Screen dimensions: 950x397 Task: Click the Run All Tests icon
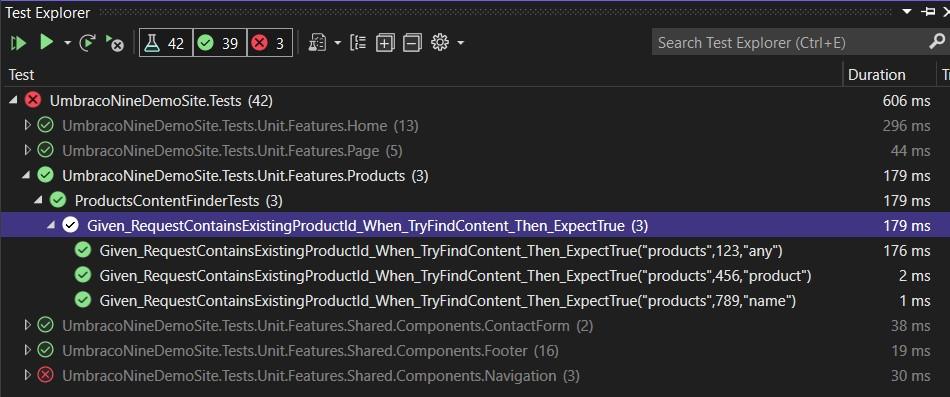[18, 43]
